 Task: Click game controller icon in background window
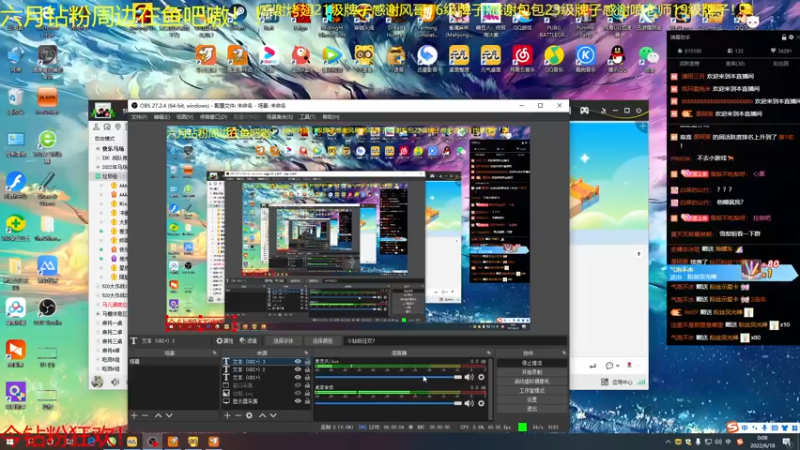585,110
